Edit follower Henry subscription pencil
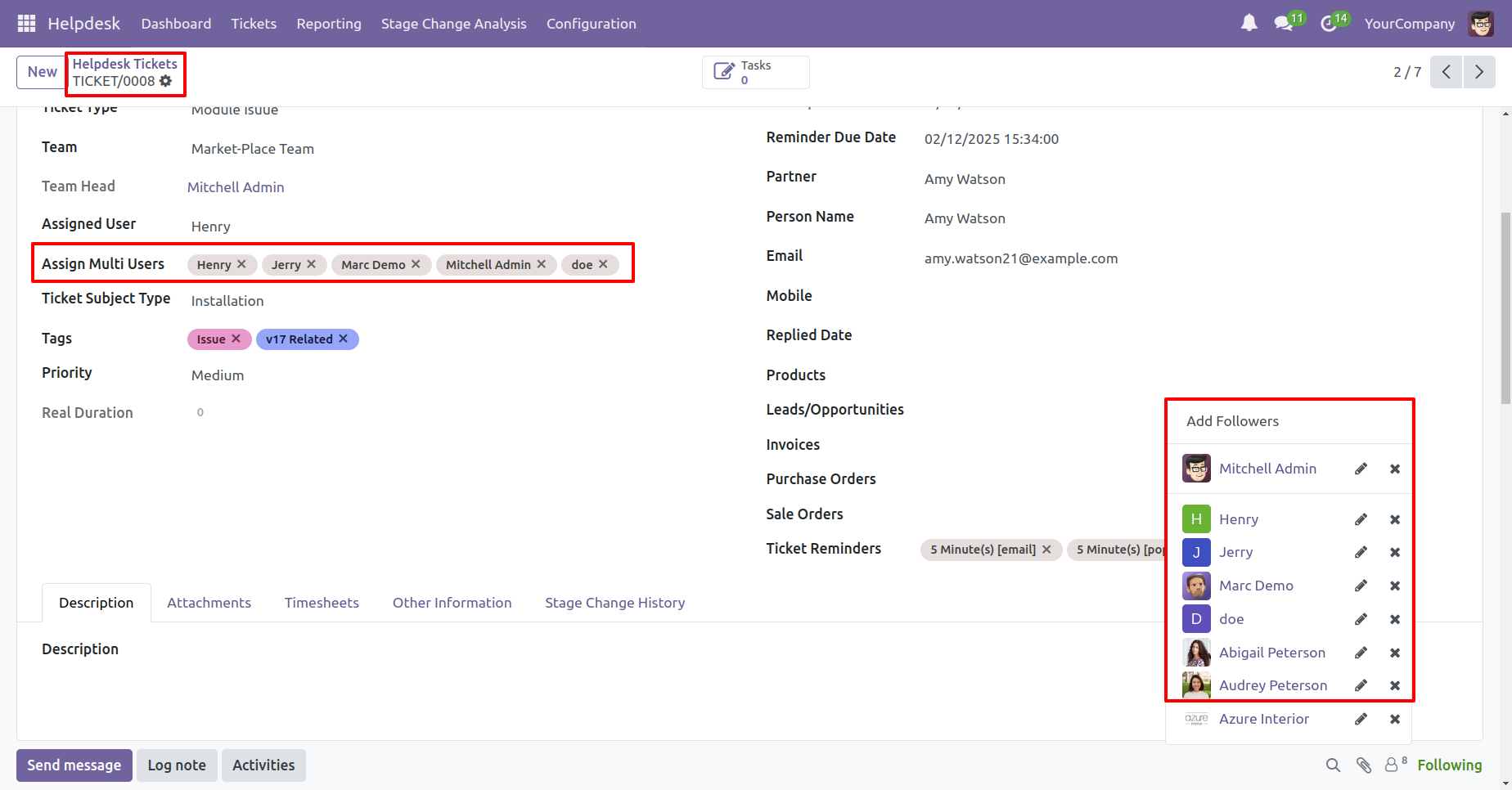This screenshot has height=790, width=1512. pyautogui.click(x=1361, y=519)
